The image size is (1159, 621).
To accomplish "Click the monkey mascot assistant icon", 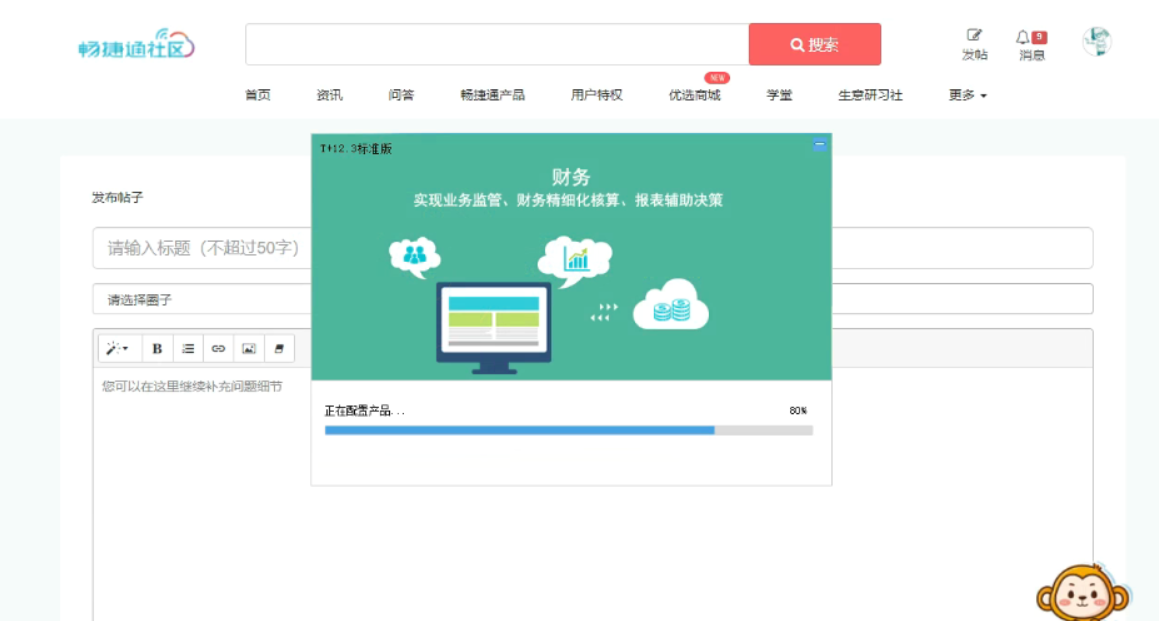I will [x=1083, y=593].
